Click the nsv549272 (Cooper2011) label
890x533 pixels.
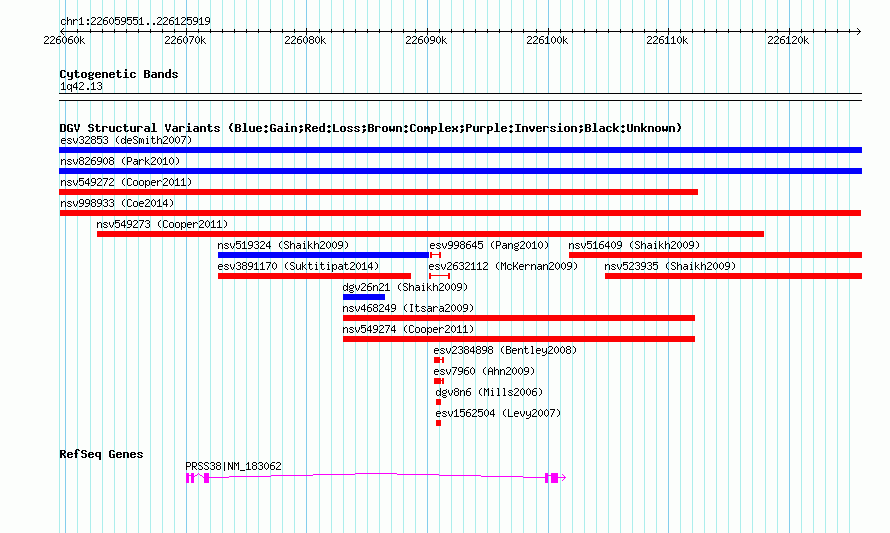[x=126, y=182]
